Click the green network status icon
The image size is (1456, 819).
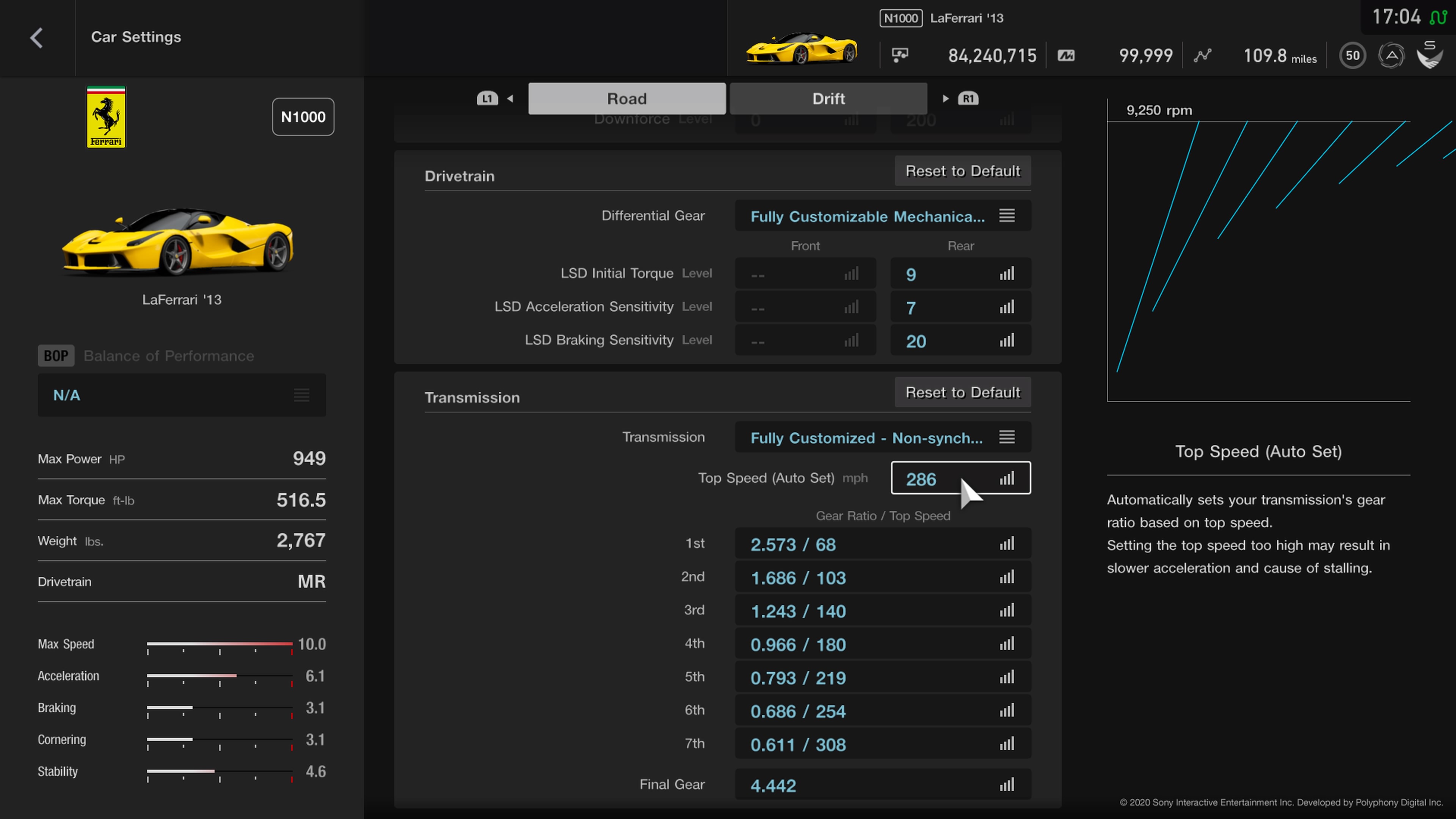[x=1438, y=17]
